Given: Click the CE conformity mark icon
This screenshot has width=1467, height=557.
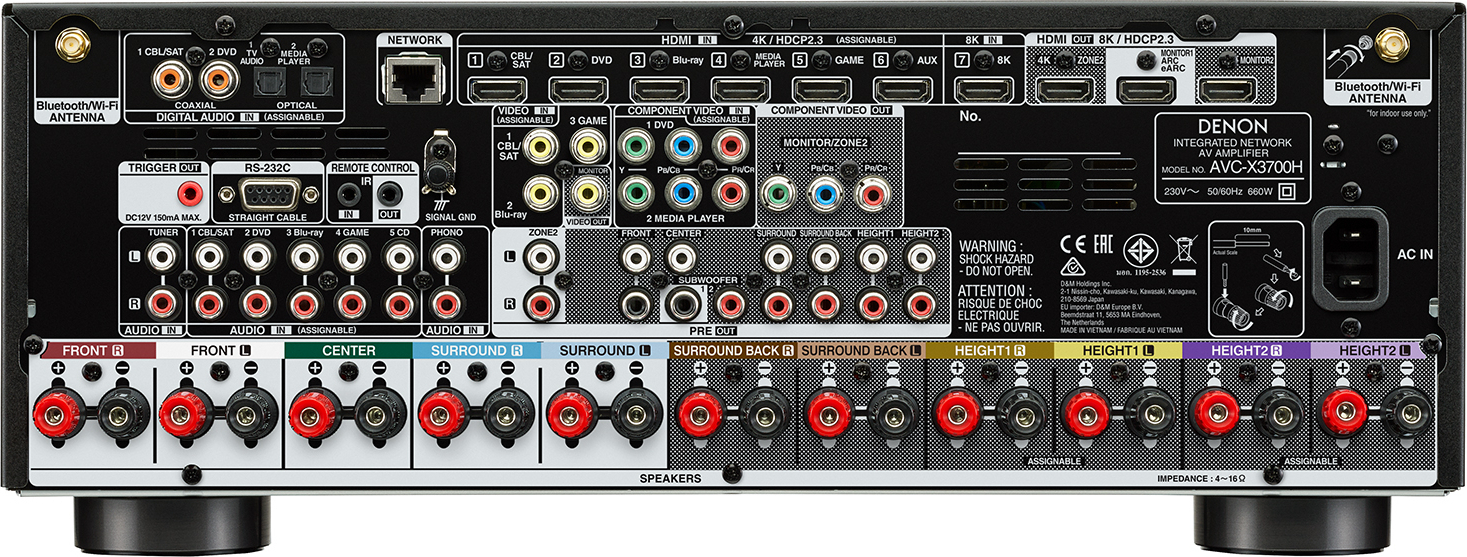Looking at the screenshot, I should point(1073,245).
